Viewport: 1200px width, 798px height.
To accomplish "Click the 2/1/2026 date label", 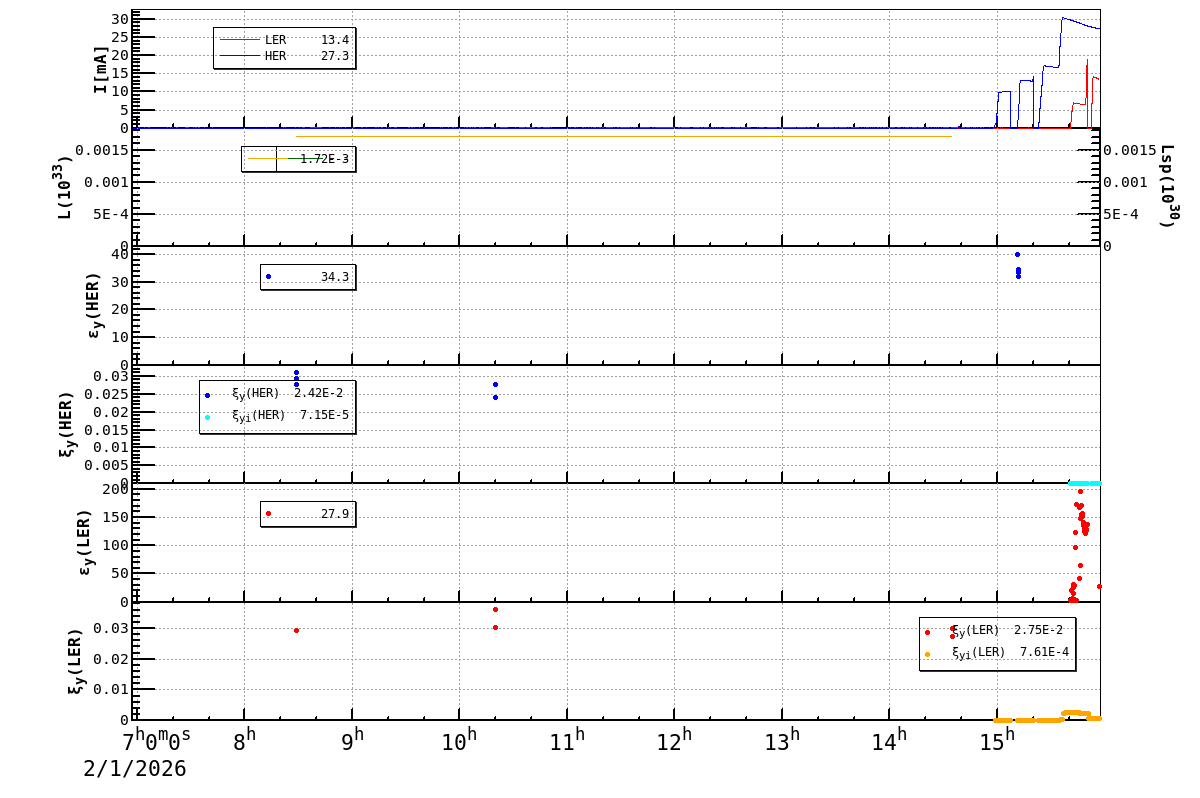I will point(134,769).
